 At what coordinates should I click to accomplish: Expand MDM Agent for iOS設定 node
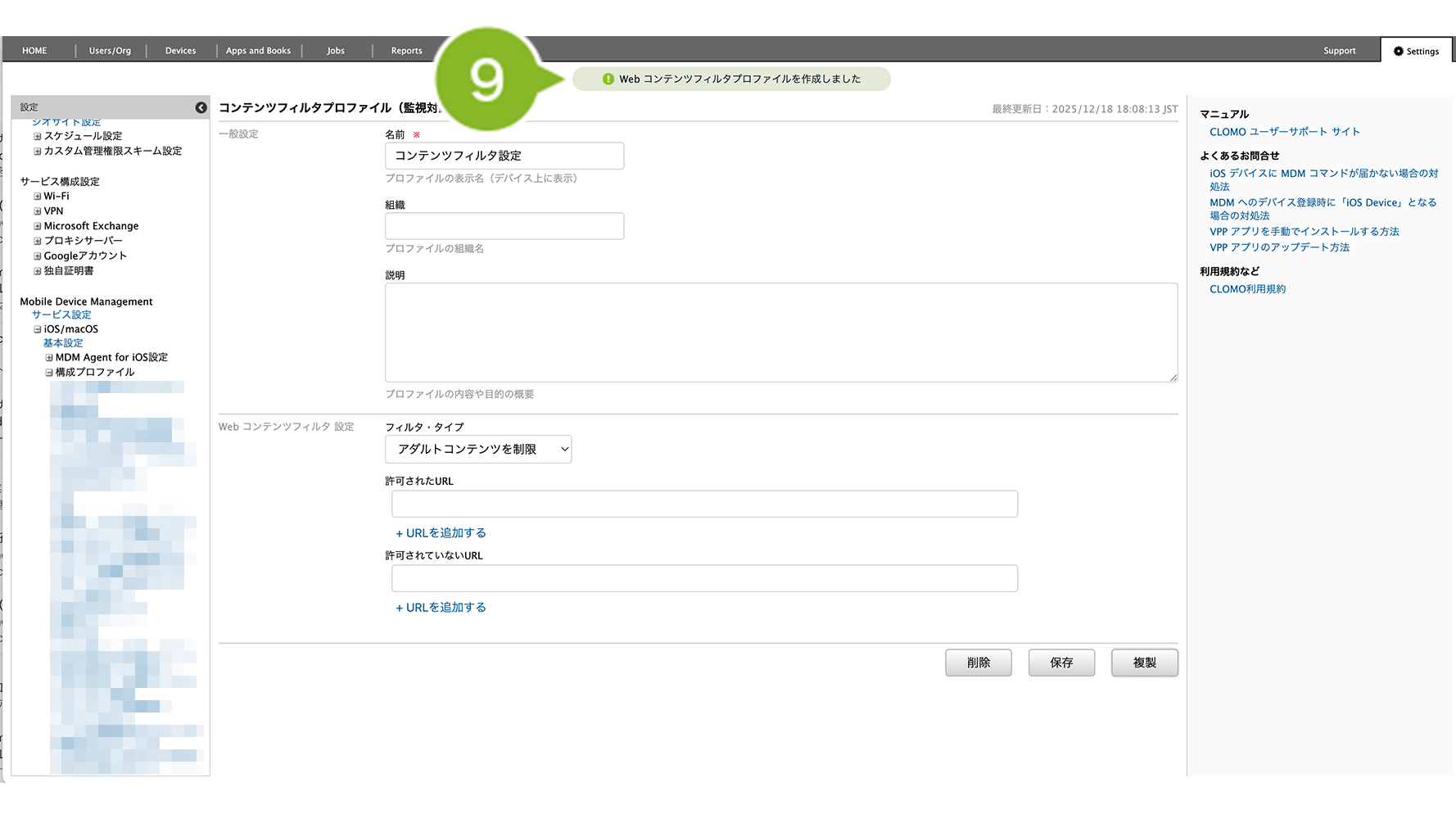click(x=49, y=358)
